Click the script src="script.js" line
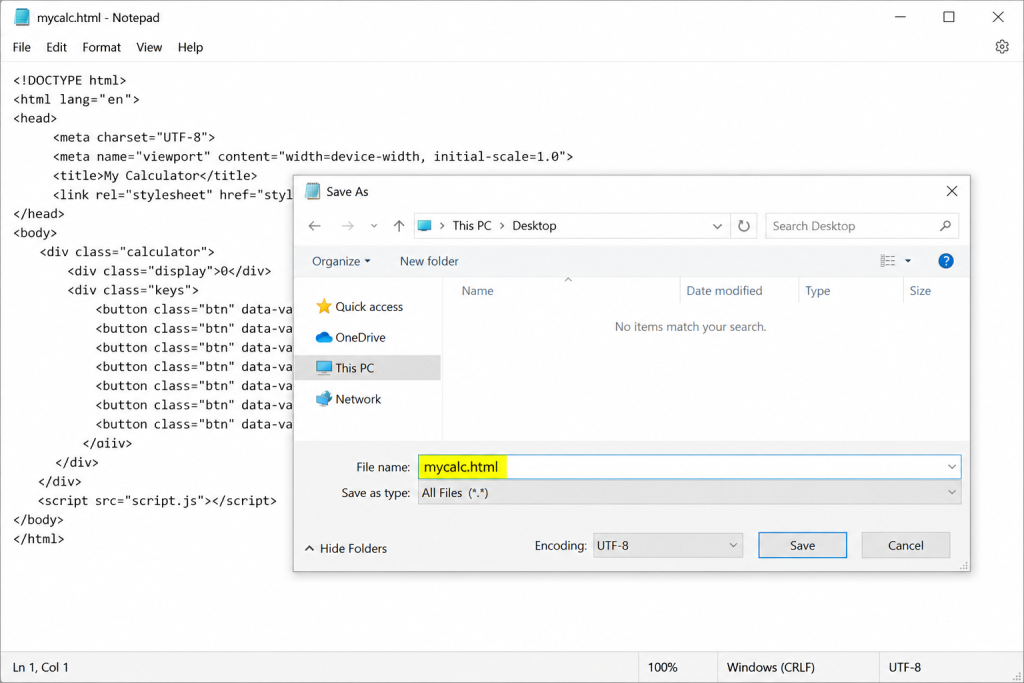The image size is (1024, 683). 157,501
